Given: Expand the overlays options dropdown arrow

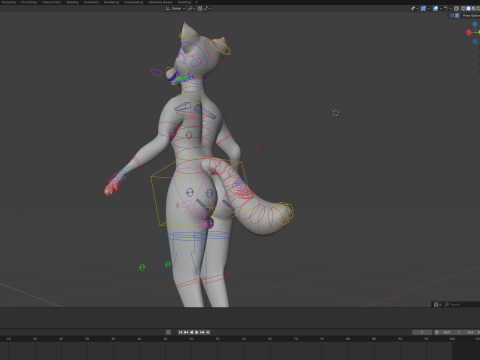Looking at the screenshot, I should (441, 8).
